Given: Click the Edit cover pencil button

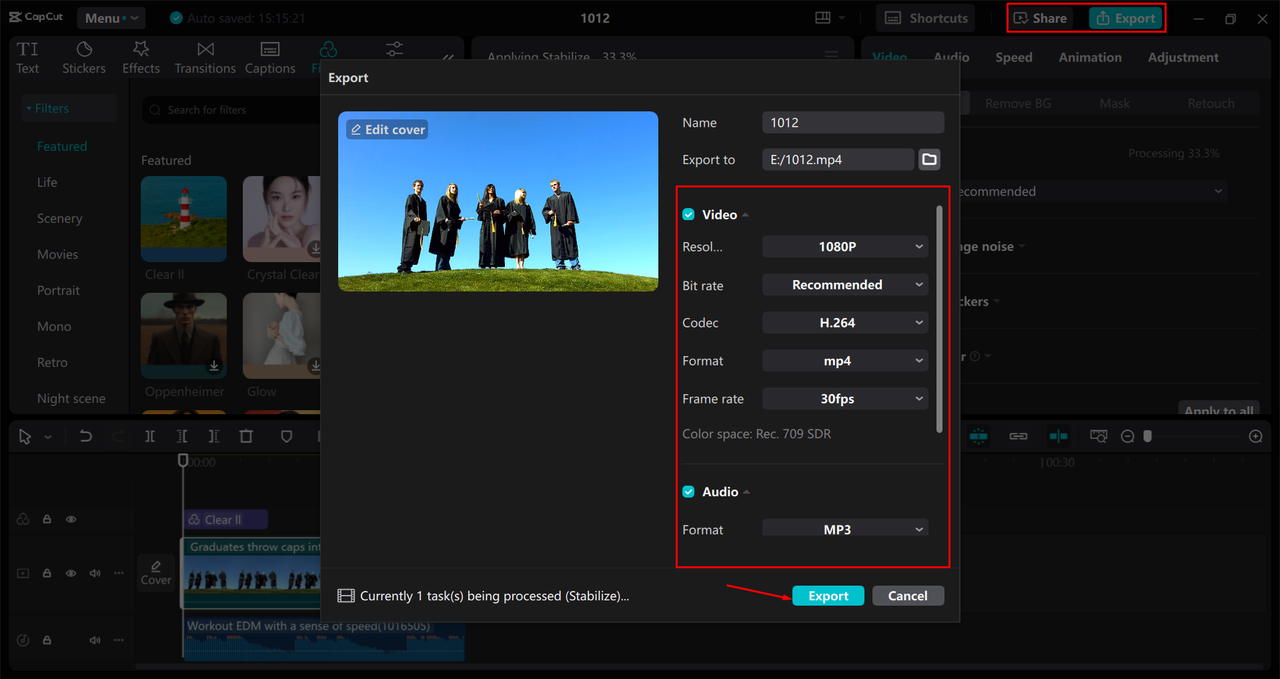Looking at the screenshot, I should tap(387, 130).
